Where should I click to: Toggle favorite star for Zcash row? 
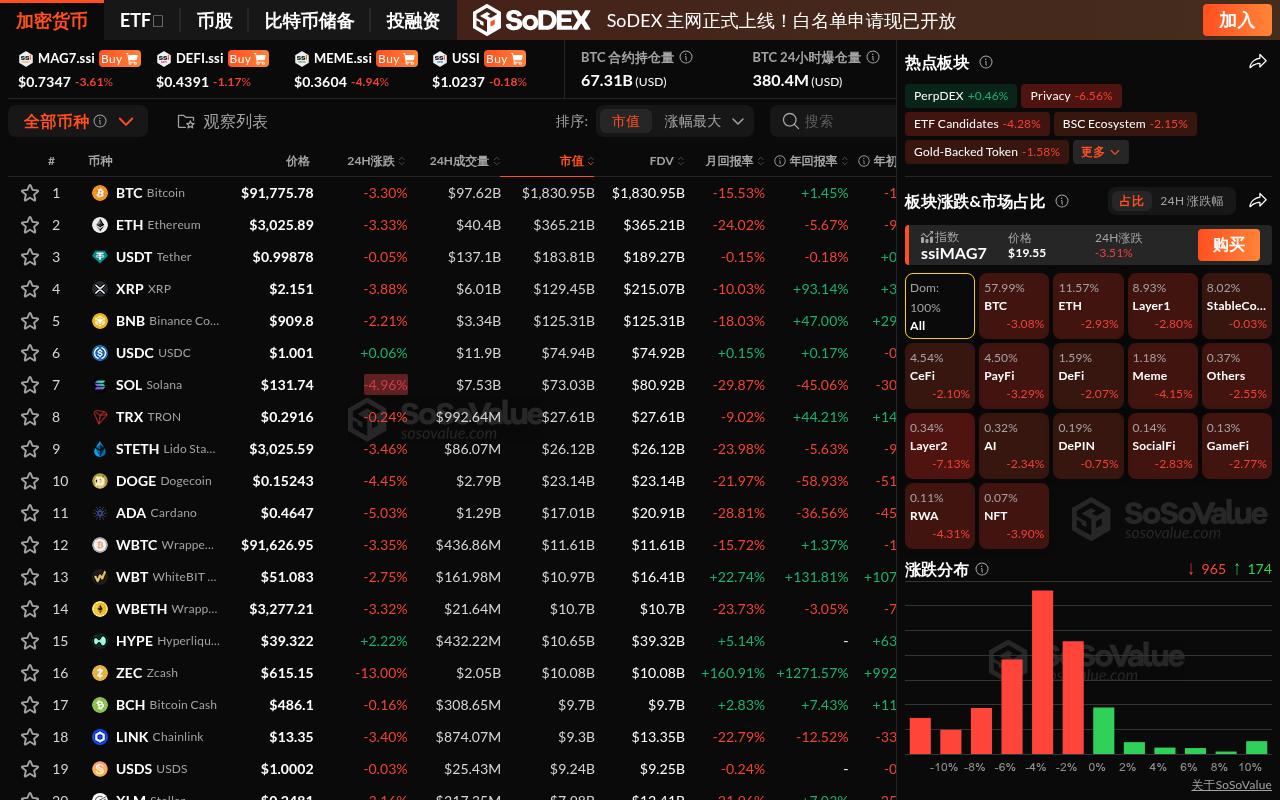(x=30, y=673)
